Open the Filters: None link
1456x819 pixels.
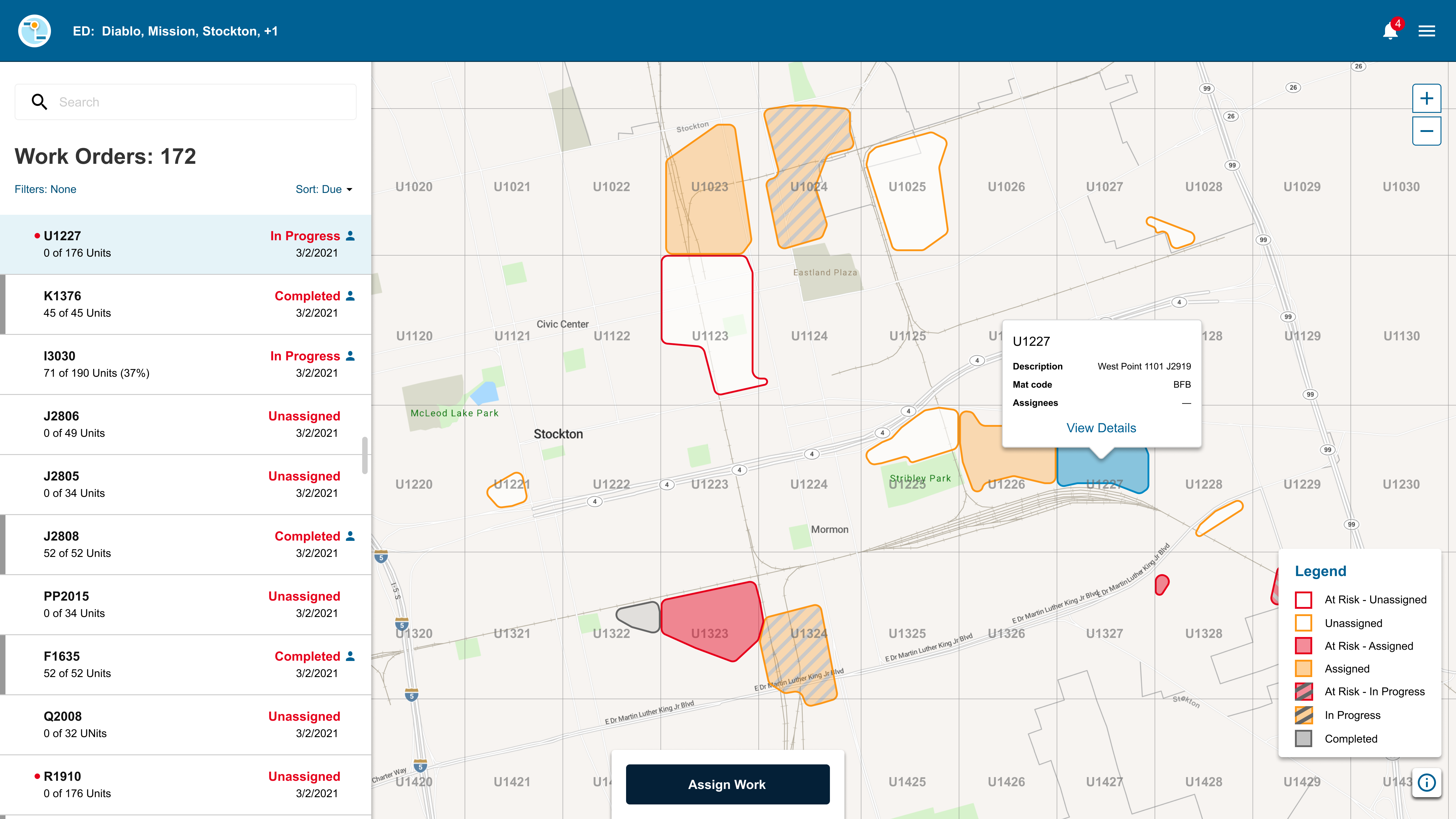click(45, 189)
